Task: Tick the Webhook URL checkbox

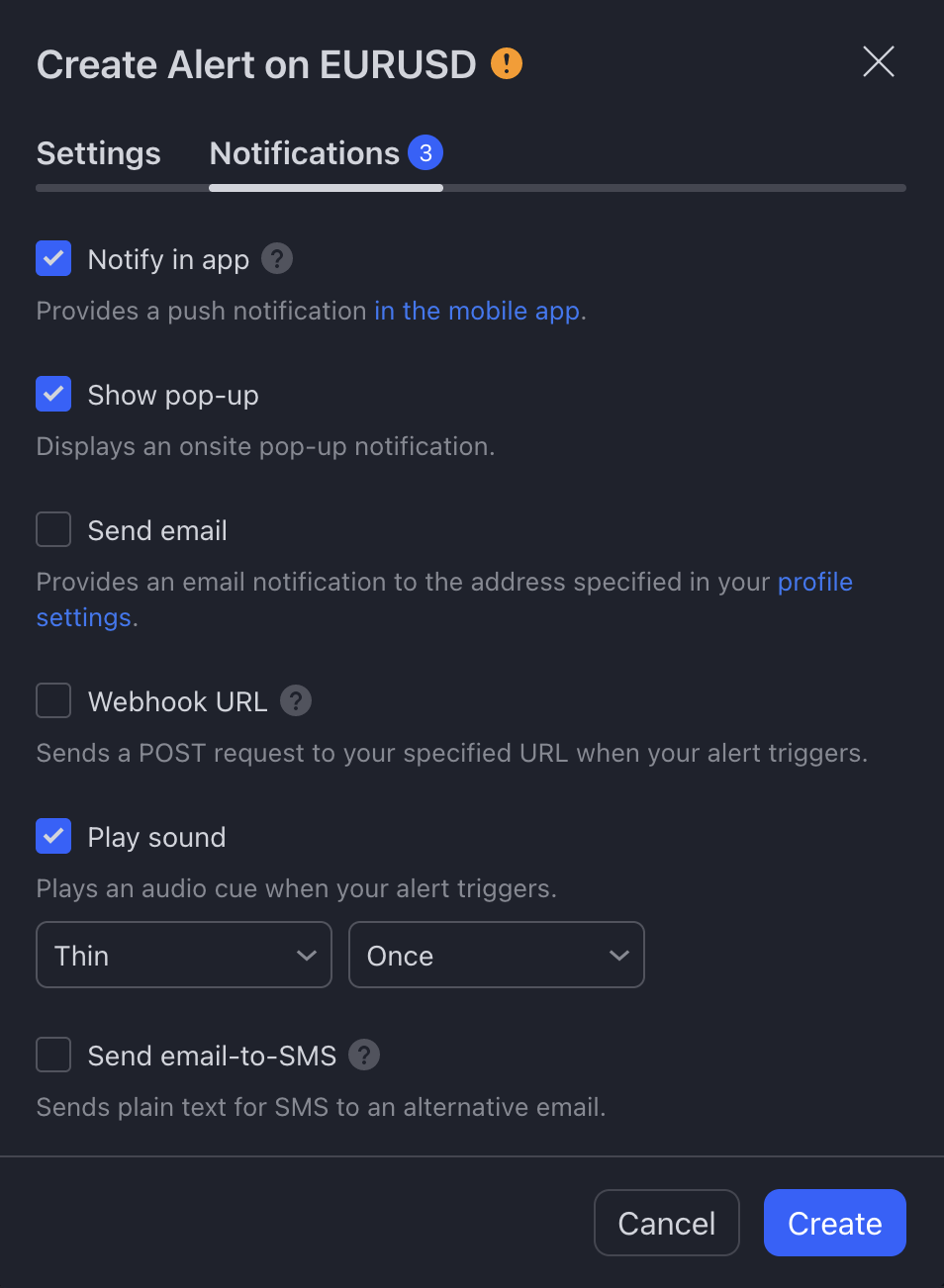Action: pos(53,700)
